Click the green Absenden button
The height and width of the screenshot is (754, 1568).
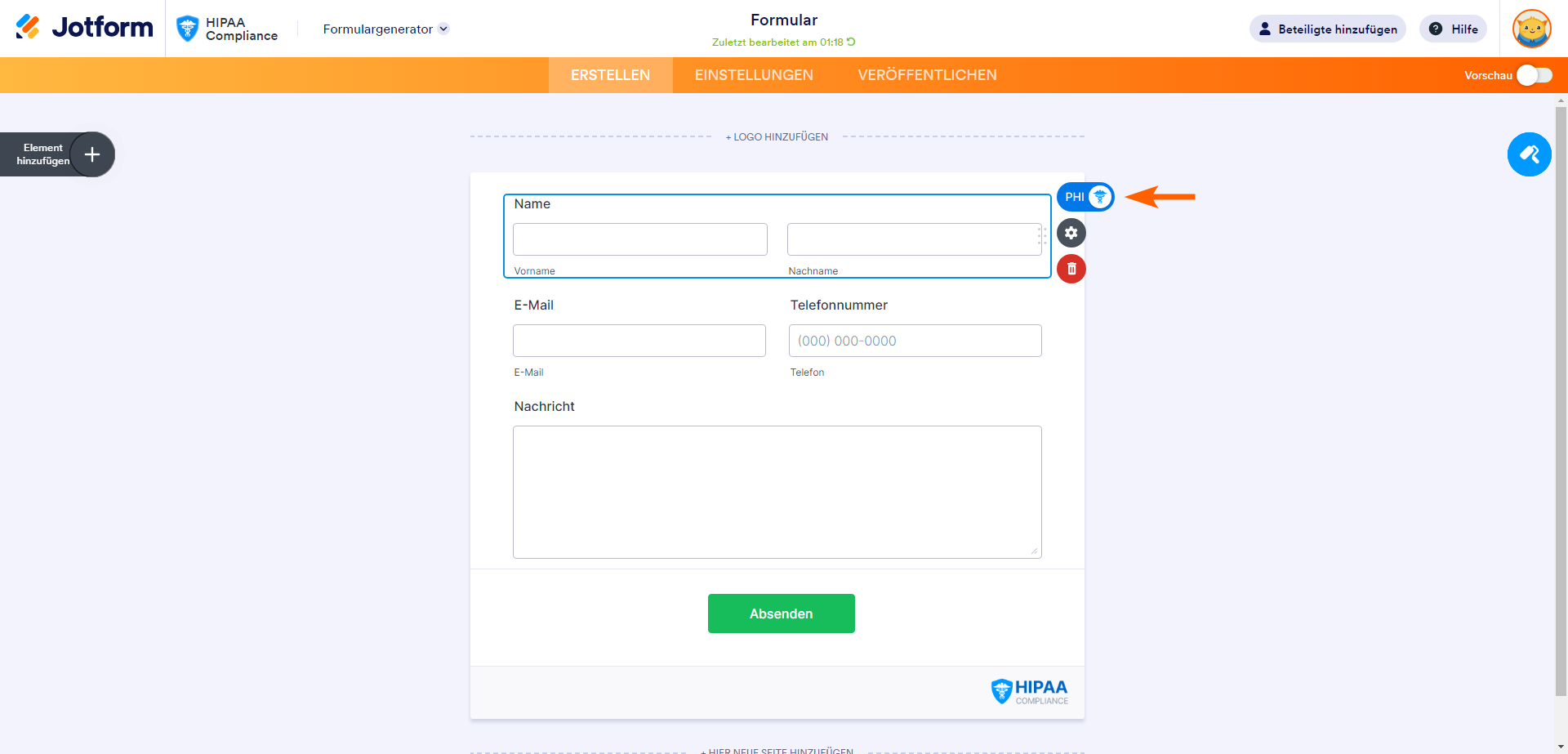click(781, 613)
